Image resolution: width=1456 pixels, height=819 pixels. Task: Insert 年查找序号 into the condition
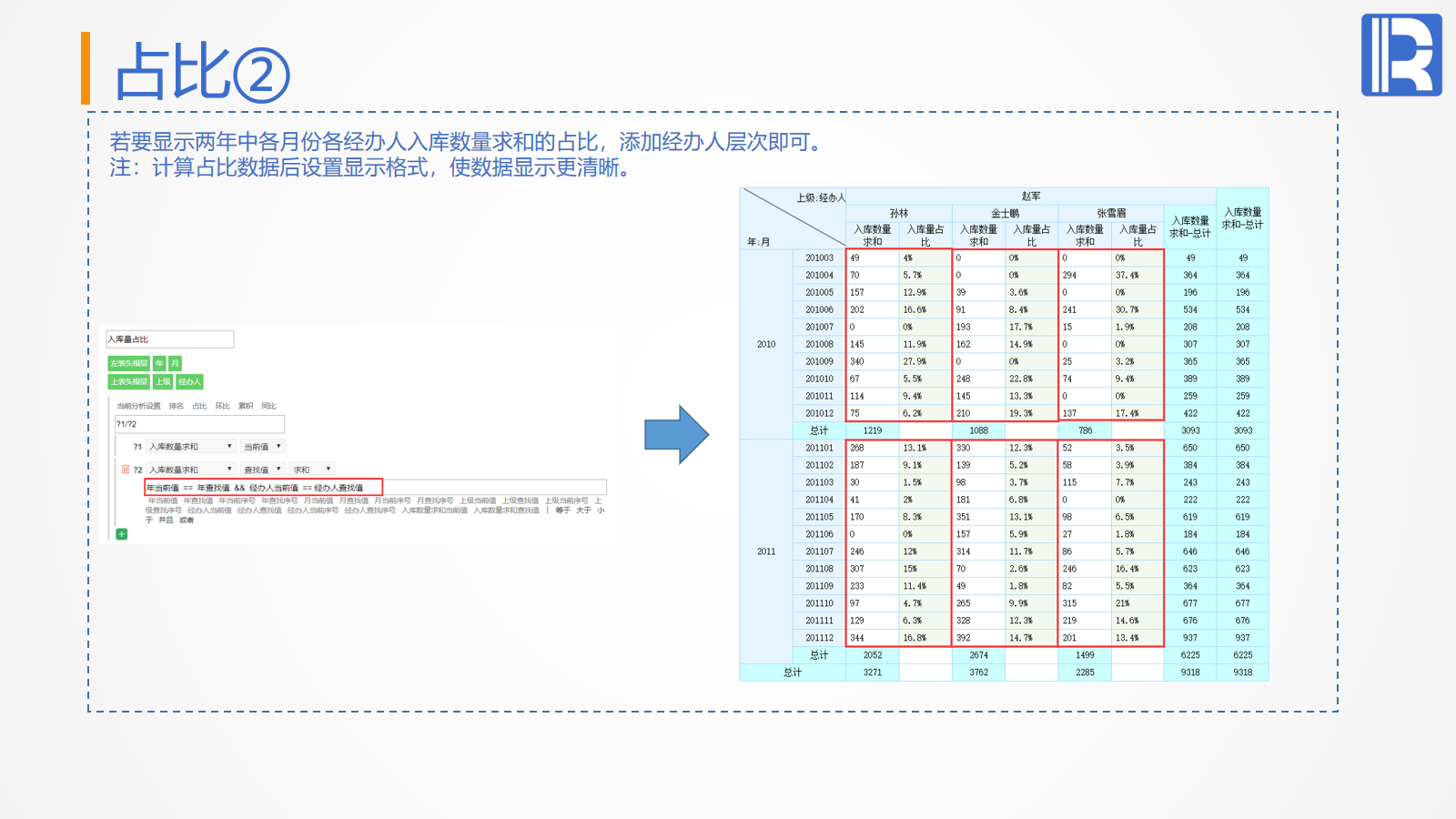tap(279, 500)
